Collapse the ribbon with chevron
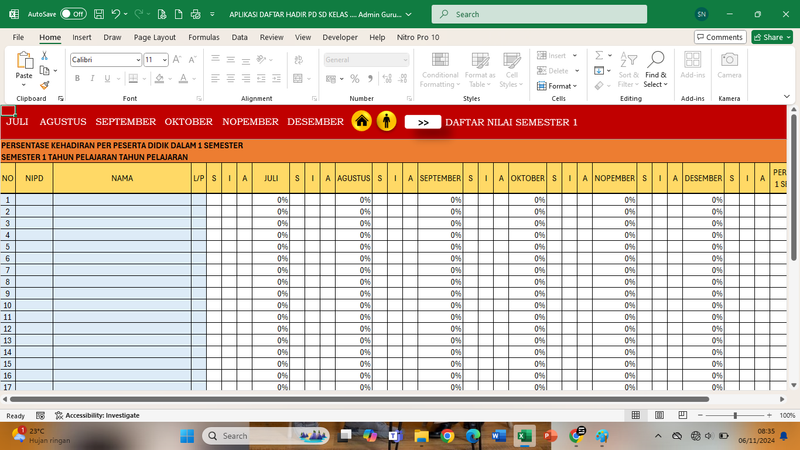Screen dimensions: 800x450 [787, 96]
